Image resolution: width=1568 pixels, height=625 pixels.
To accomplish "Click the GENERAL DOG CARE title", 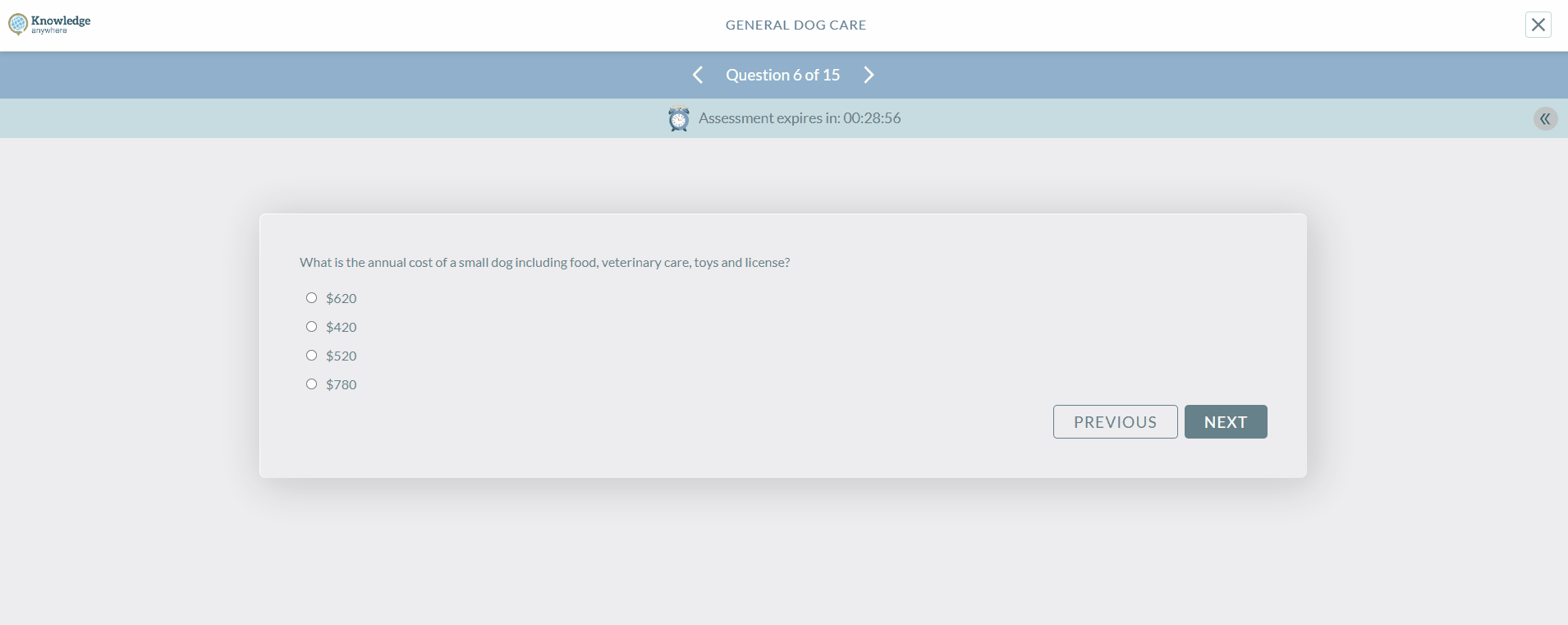I will coord(795,25).
